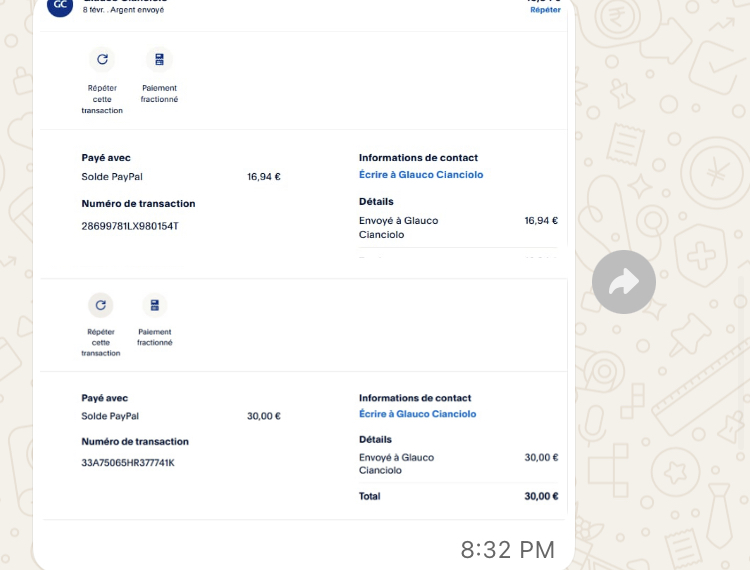This screenshot has height=570, width=750.
Task: Click the Total 30,00 € row
Action: (458, 496)
